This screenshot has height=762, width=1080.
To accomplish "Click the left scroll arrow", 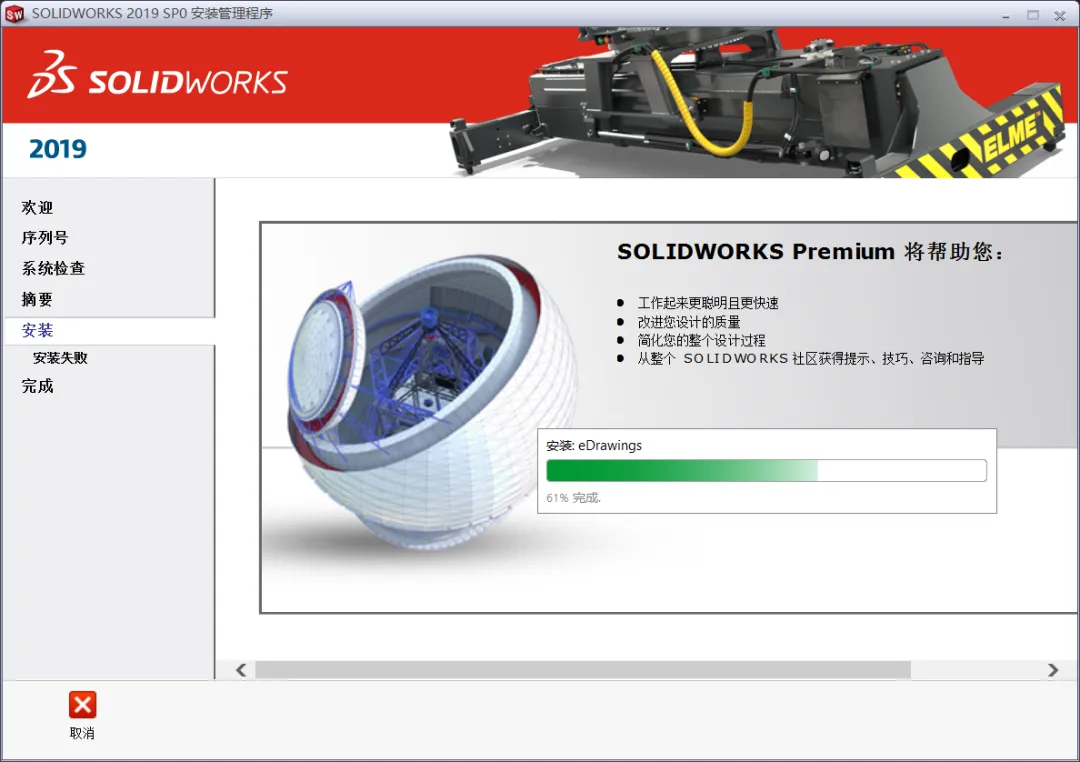I will click(241, 670).
